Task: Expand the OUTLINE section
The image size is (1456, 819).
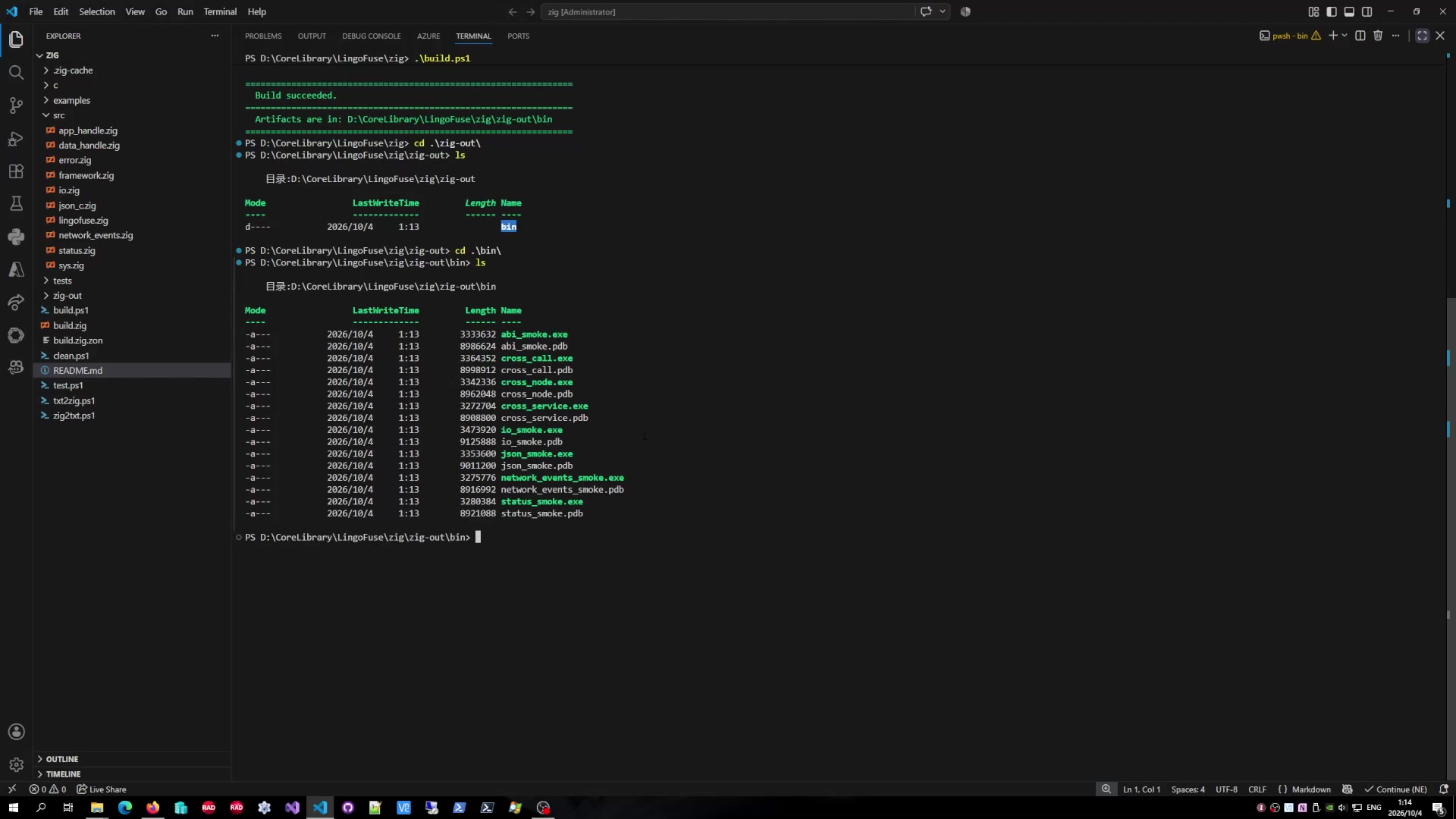Action: point(62,759)
